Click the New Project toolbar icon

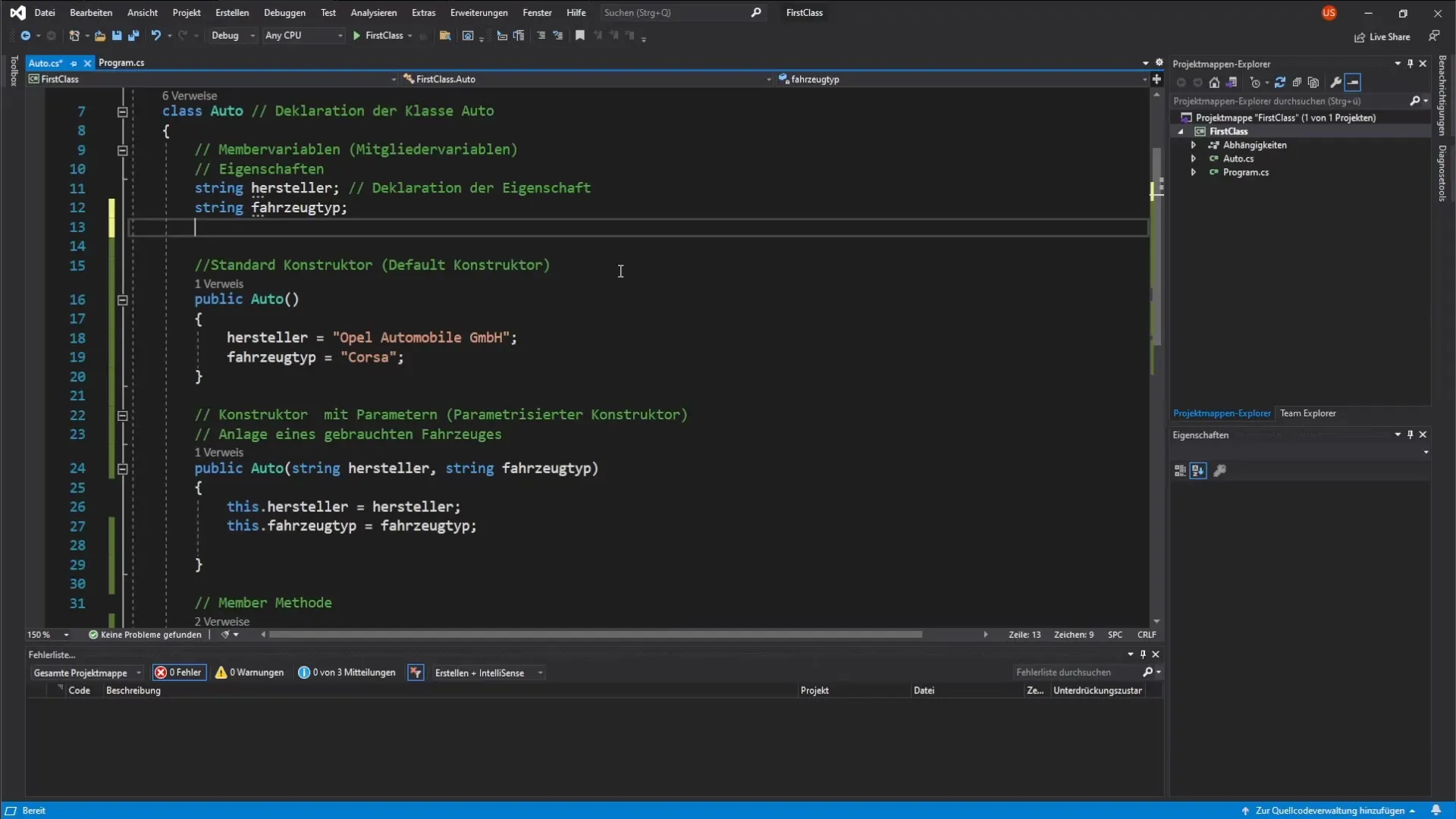[74, 36]
